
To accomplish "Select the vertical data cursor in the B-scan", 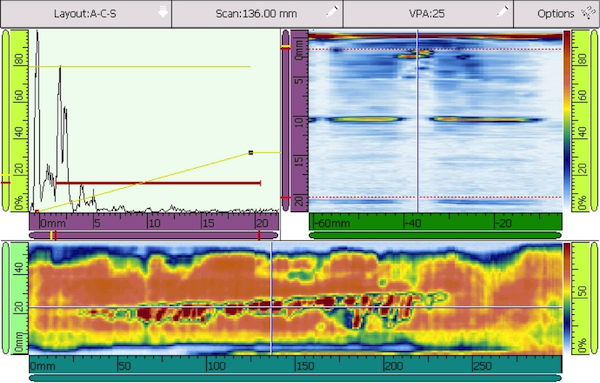I will pos(417,121).
